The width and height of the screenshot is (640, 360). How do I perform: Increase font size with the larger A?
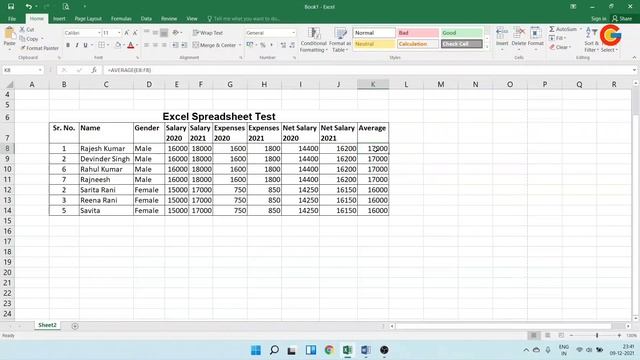(127, 33)
